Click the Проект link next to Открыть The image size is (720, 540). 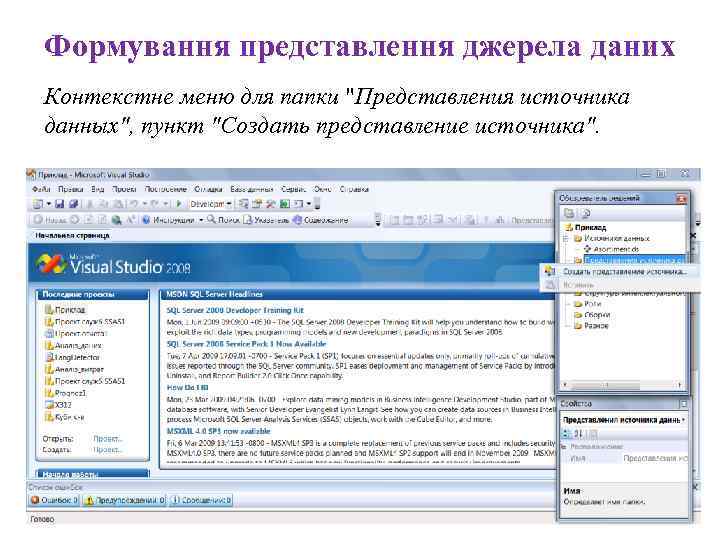(x=108, y=439)
